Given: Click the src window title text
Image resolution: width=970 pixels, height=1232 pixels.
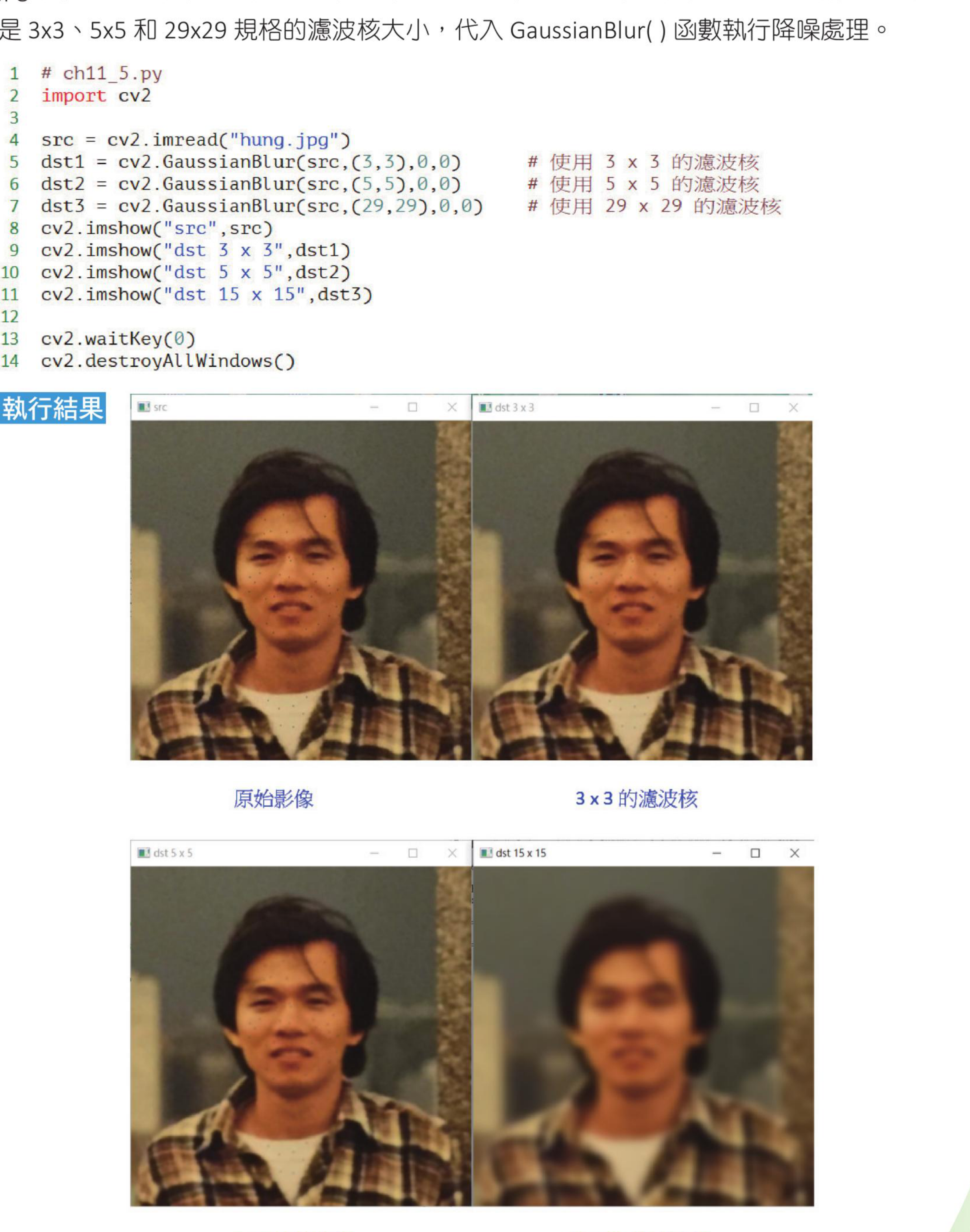Looking at the screenshot, I should click(160, 407).
